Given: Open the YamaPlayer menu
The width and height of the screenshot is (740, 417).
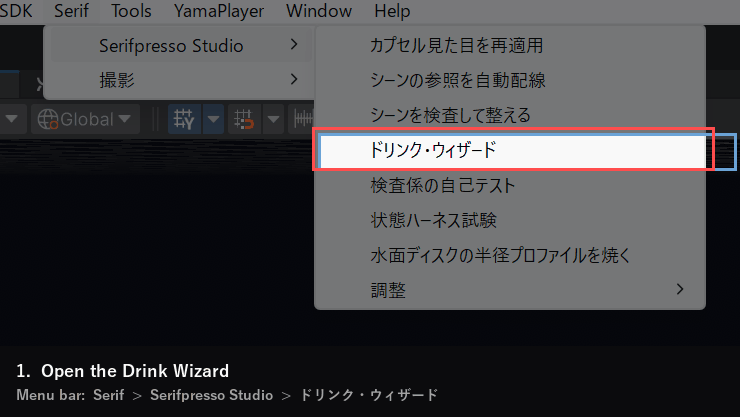Looking at the screenshot, I should click(x=219, y=11).
